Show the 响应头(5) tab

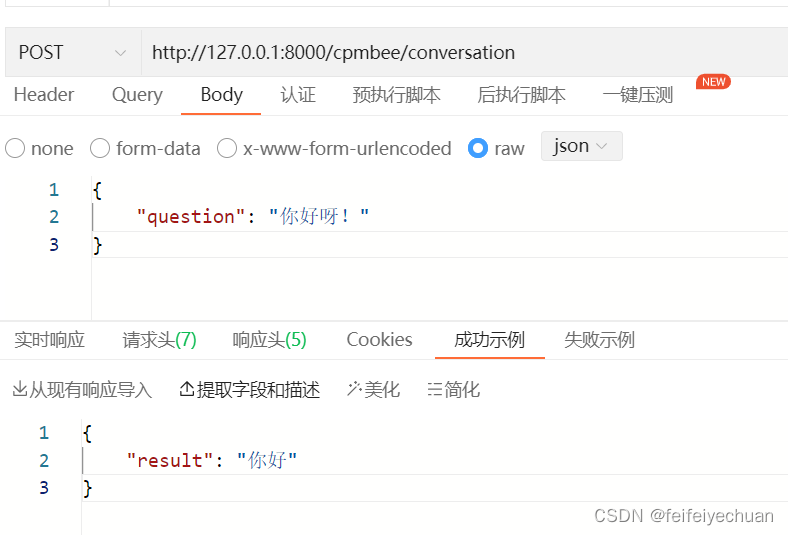[x=269, y=340]
